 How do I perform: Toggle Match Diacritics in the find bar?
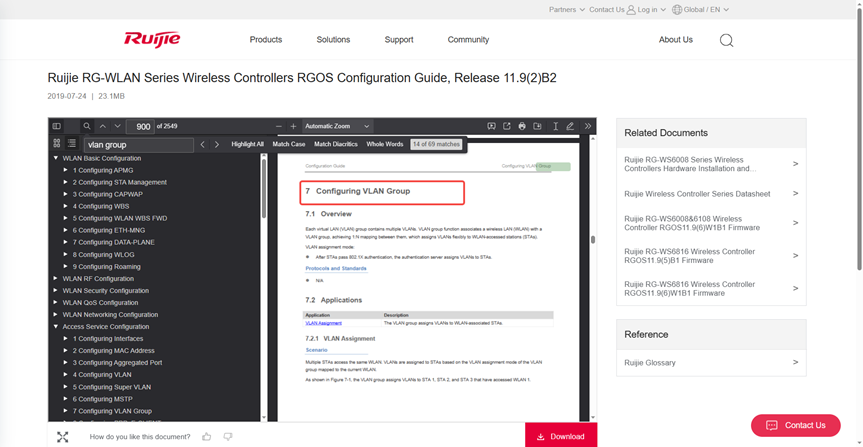336,144
